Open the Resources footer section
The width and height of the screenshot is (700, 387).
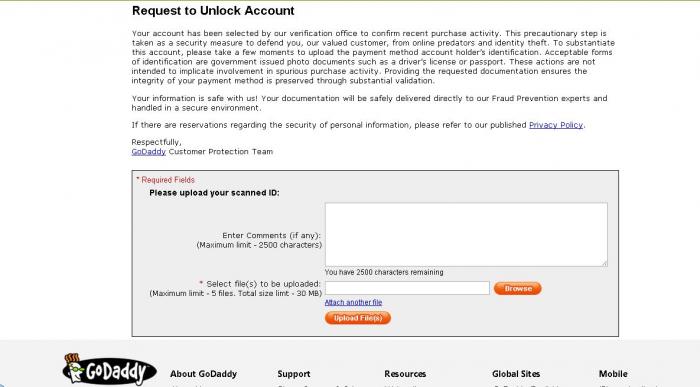pos(405,374)
